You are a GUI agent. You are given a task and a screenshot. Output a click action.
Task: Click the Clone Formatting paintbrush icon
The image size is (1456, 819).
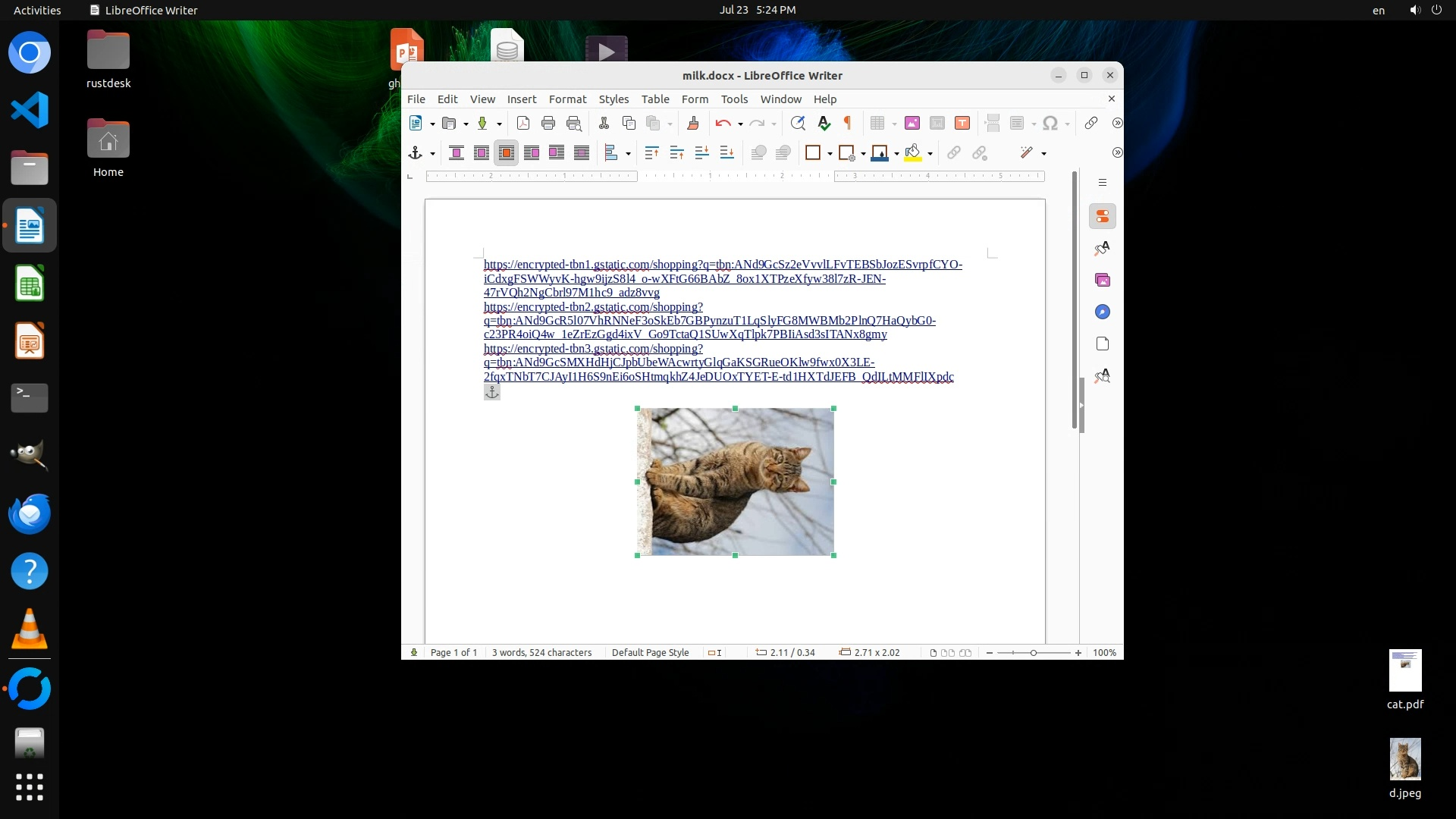692,123
